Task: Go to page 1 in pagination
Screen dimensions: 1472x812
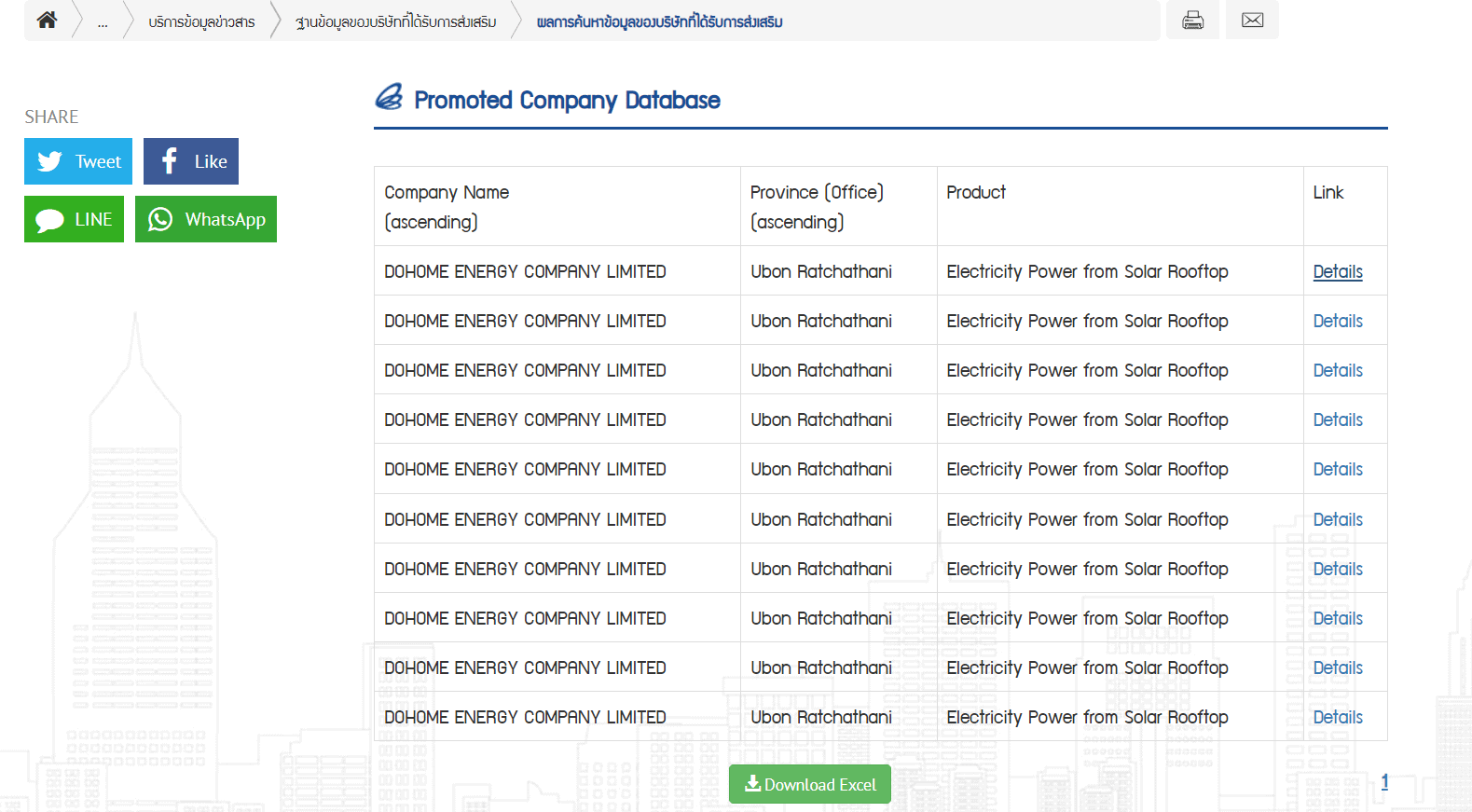Action: point(1384,781)
